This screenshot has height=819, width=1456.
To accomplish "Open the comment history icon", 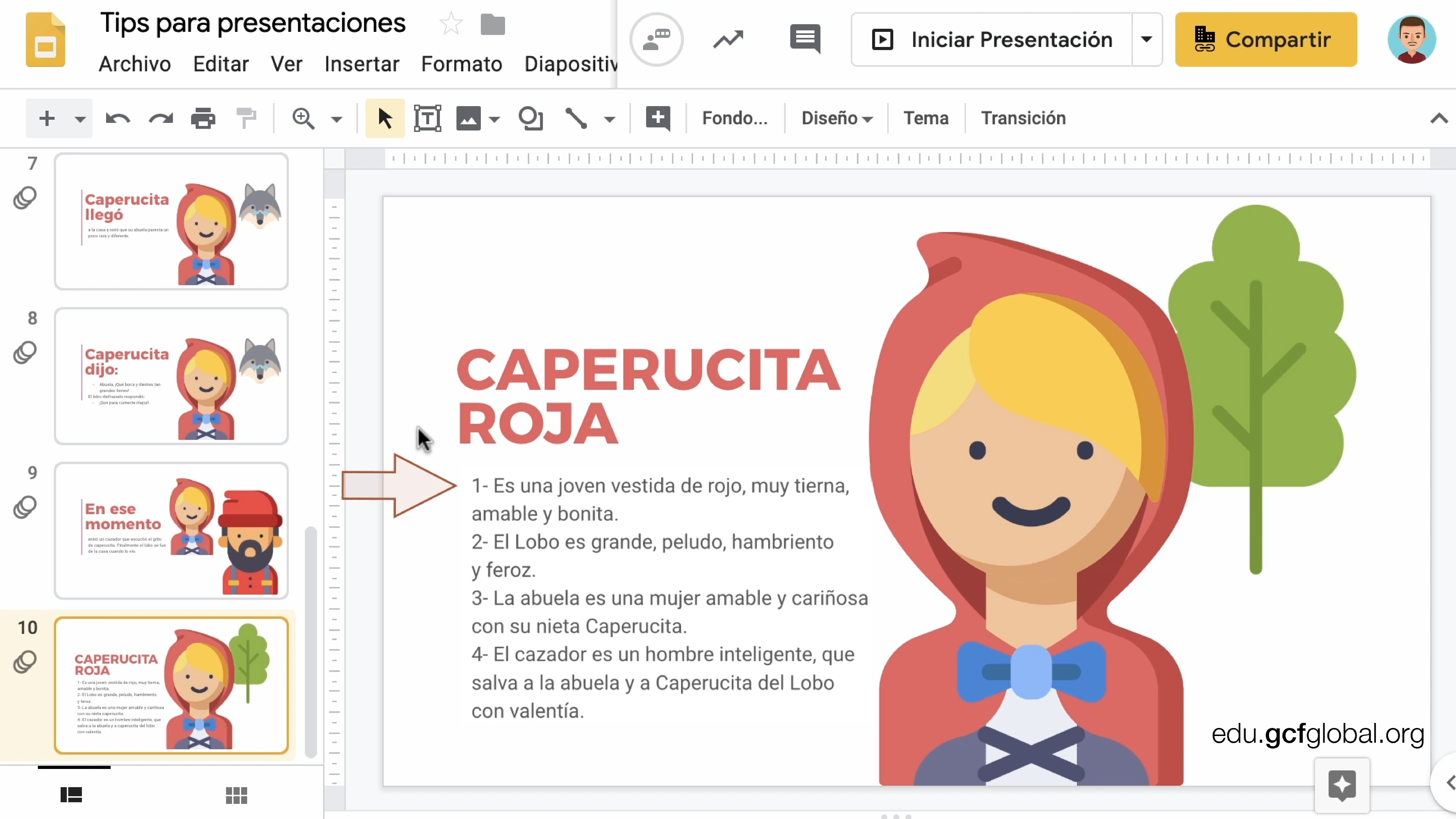I will pos(805,39).
